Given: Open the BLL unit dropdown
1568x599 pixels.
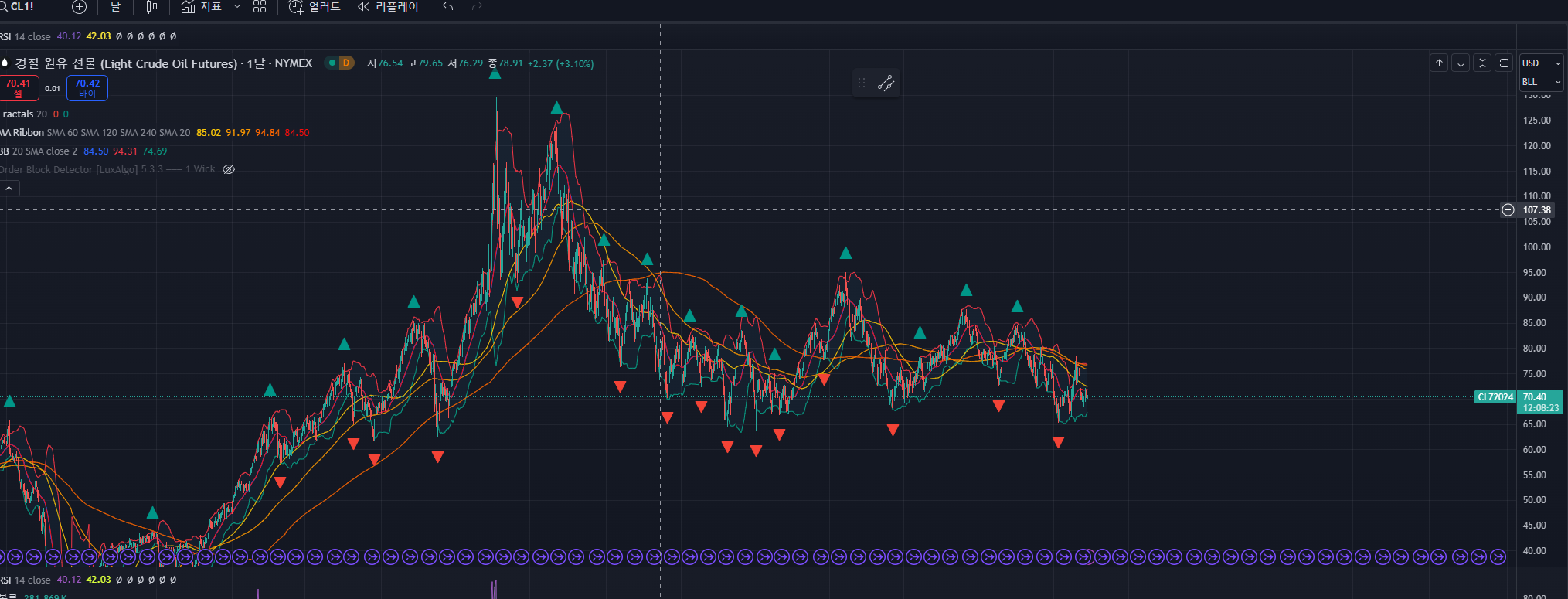Looking at the screenshot, I should pos(1541,82).
